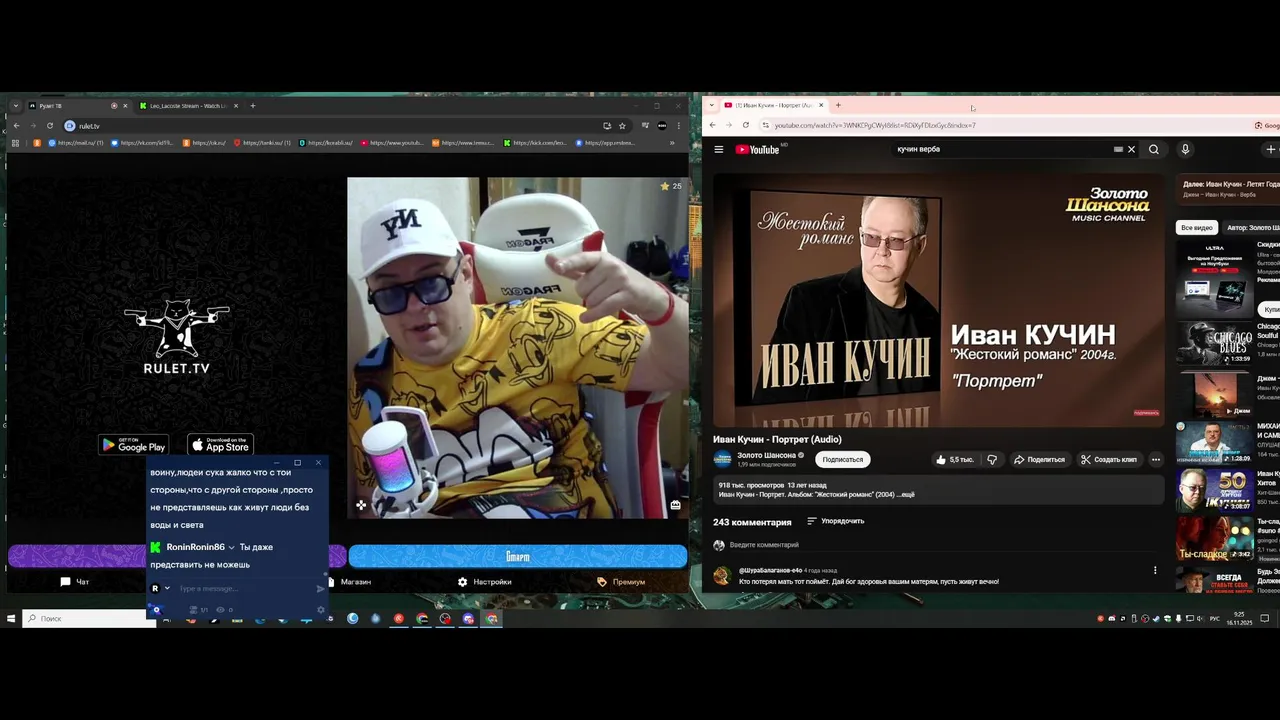
Task: Switch to Leo_Lacoste Stream browser tab
Action: click(187, 106)
